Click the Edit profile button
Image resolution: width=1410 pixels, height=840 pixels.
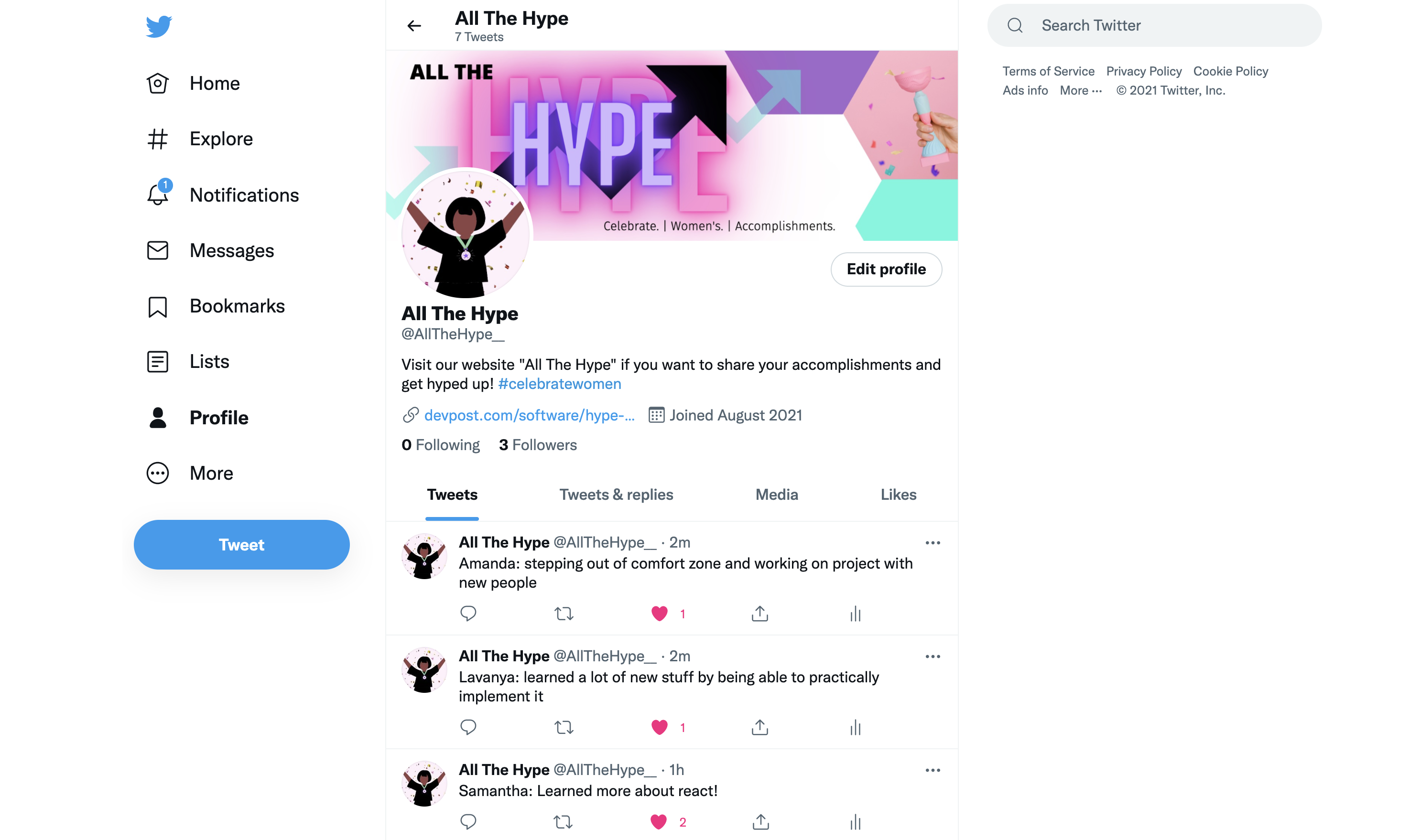tap(886, 269)
